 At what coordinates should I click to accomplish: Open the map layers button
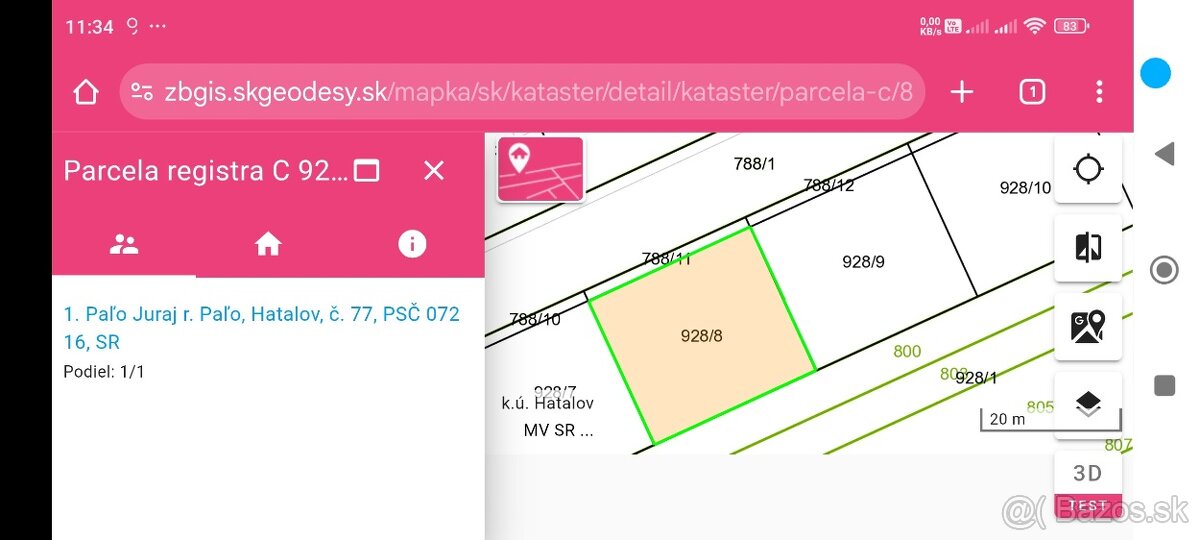(x=1088, y=404)
